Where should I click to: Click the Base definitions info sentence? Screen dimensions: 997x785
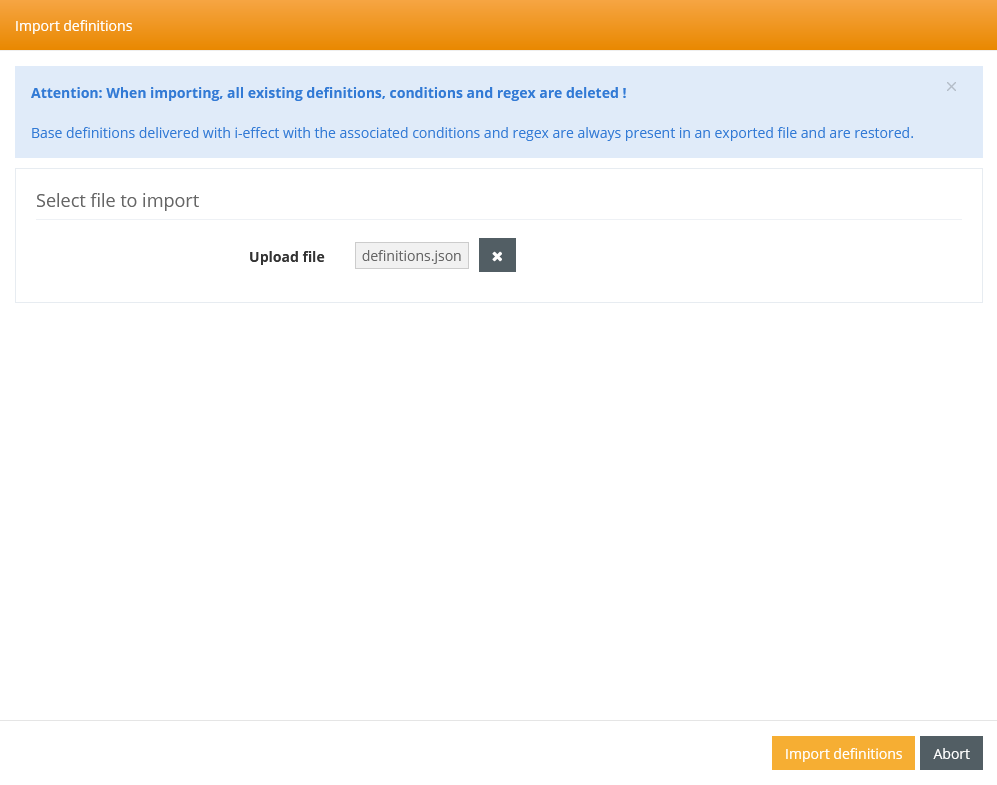(472, 133)
